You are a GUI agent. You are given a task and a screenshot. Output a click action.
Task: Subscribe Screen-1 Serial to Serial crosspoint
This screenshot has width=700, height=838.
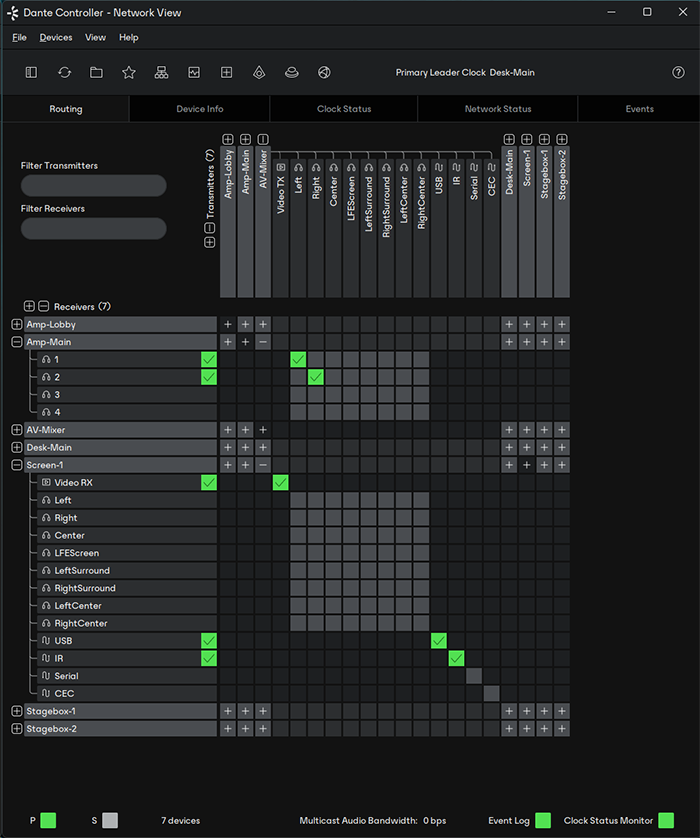[474, 676]
